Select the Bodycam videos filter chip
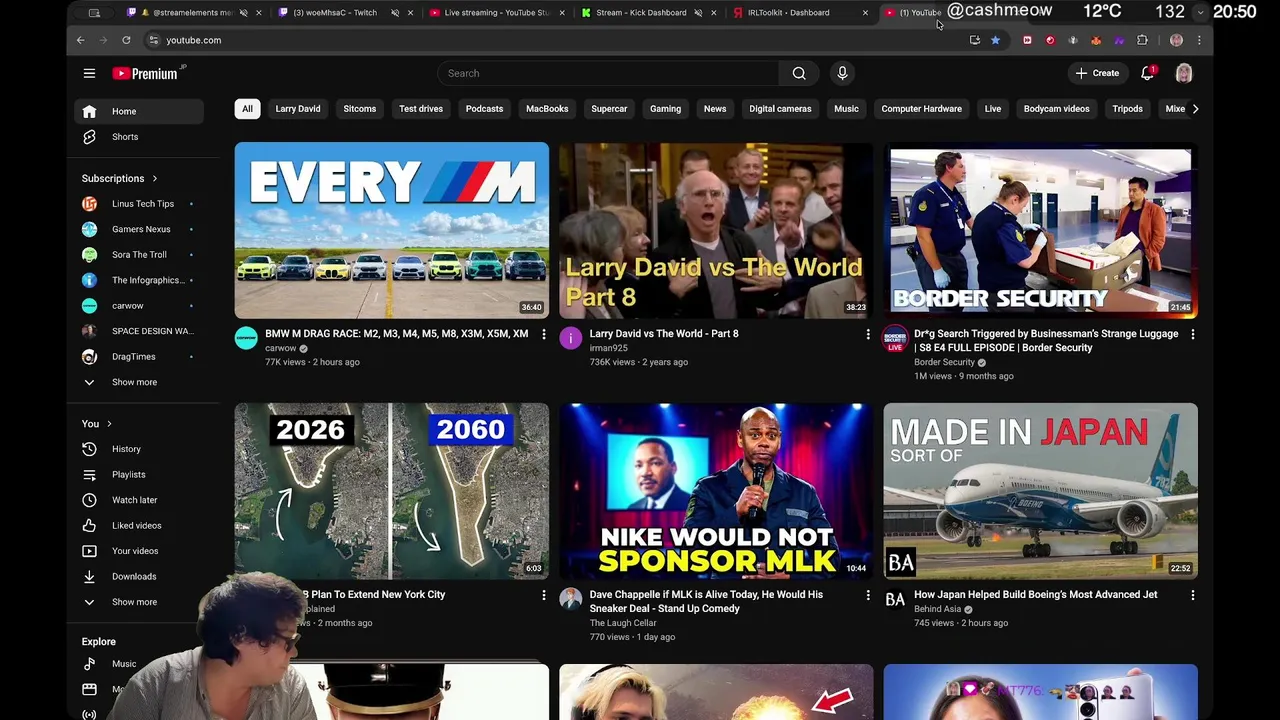1280x720 pixels. pyautogui.click(x=1056, y=109)
